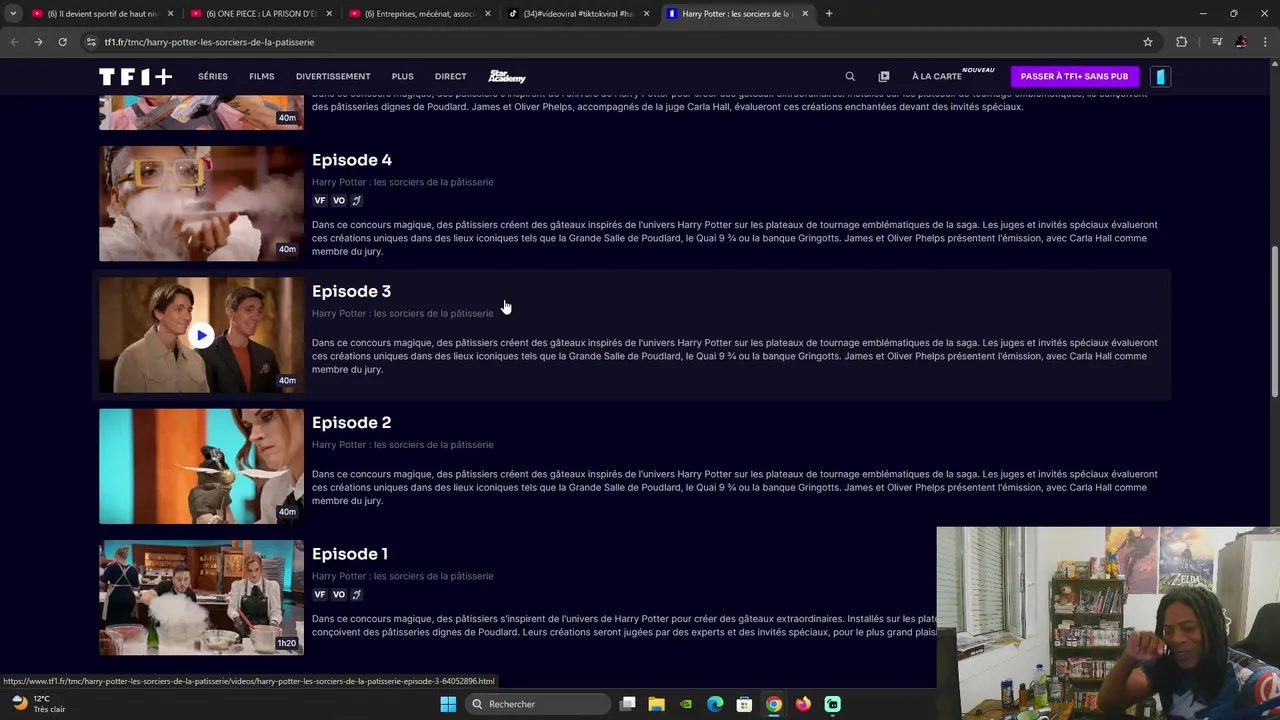The height and width of the screenshot is (720, 1280).
Task: Go forward with the browser forward arrow
Action: tap(38, 42)
